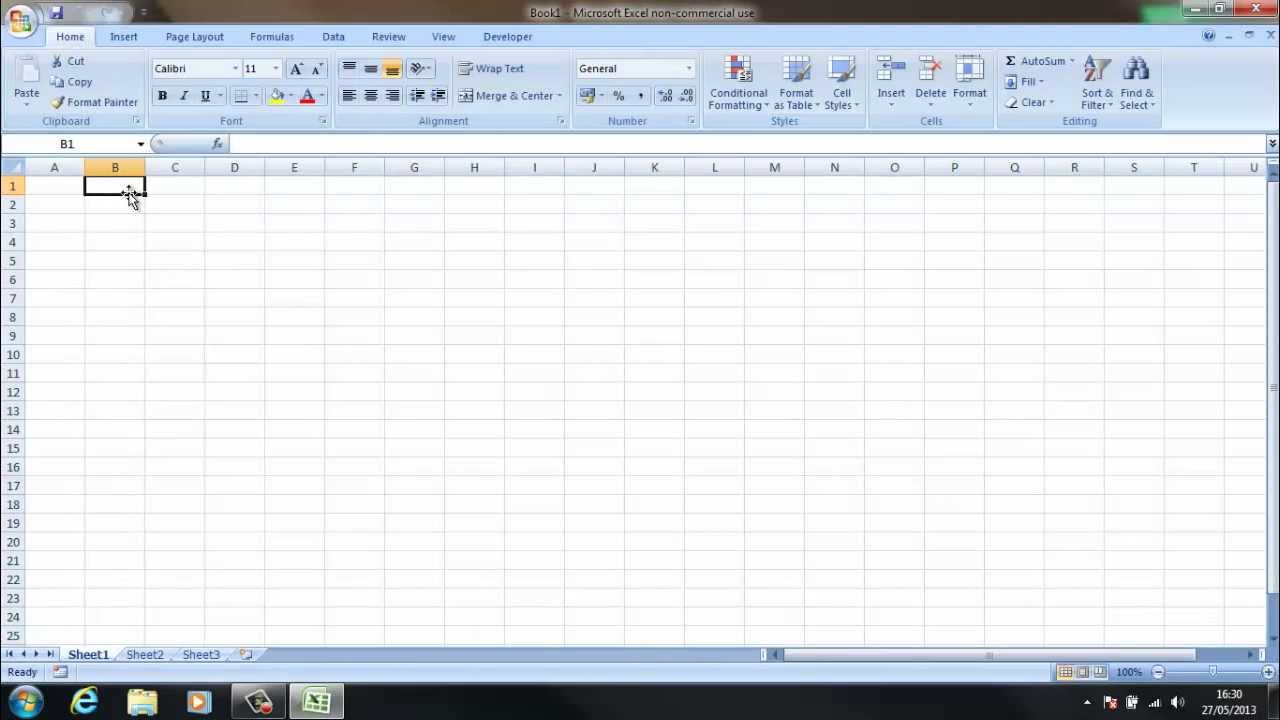
Task: Click Decrease Decimal
Action: pyautogui.click(x=687, y=96)
